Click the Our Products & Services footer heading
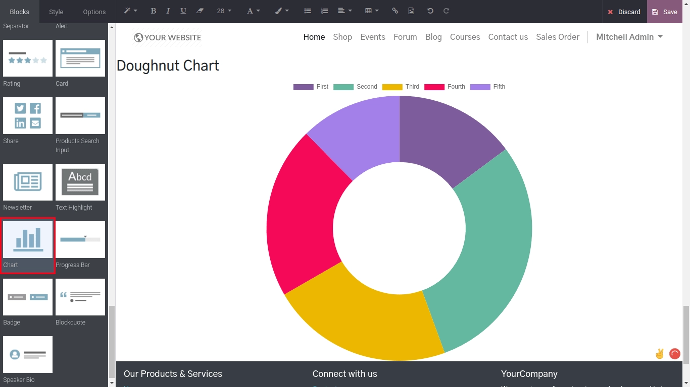 coord(172,374)
